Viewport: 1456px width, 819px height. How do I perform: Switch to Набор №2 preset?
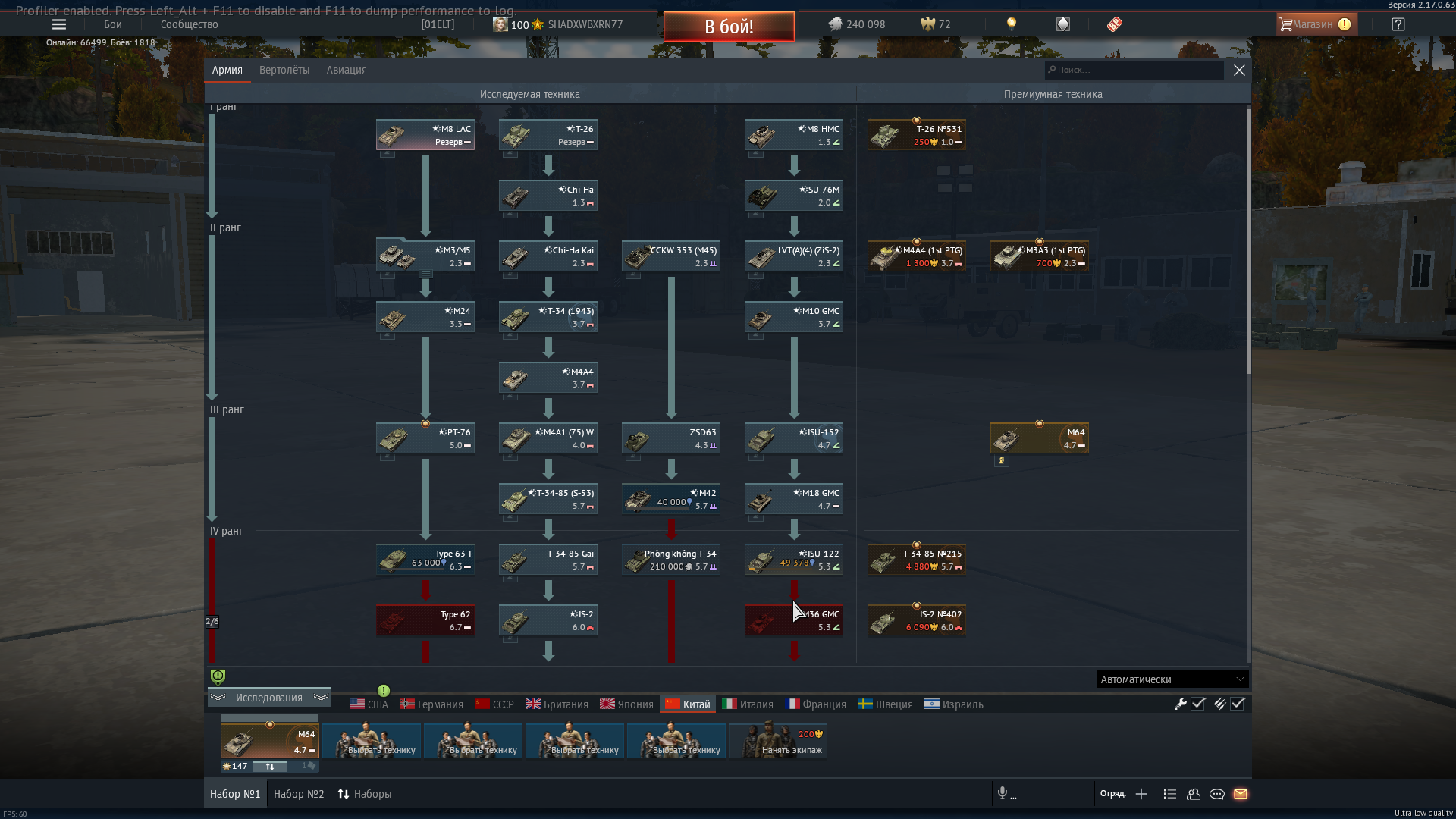pyautogui.click(x=299, y=794)
